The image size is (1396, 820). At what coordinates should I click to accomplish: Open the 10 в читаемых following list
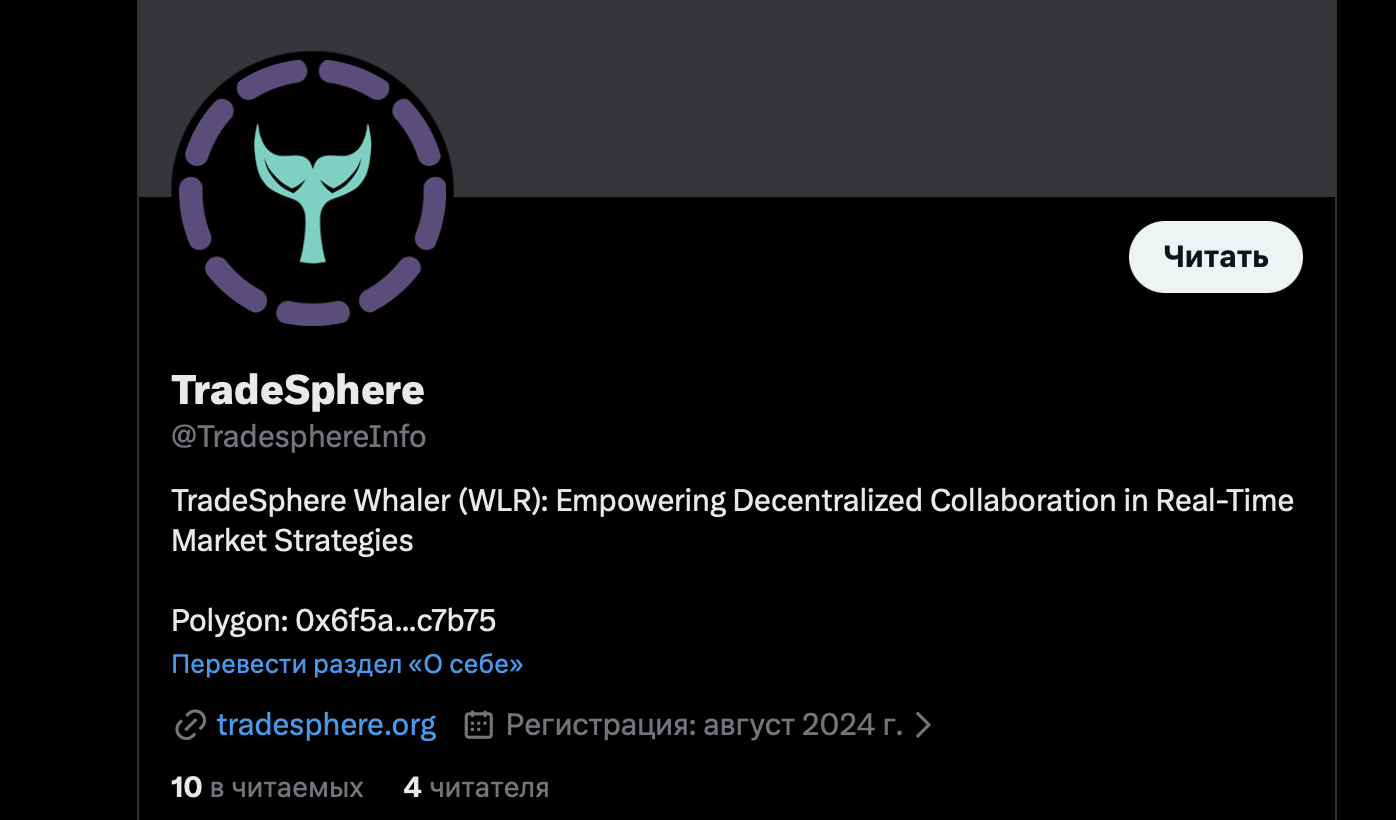coord(266,787)
